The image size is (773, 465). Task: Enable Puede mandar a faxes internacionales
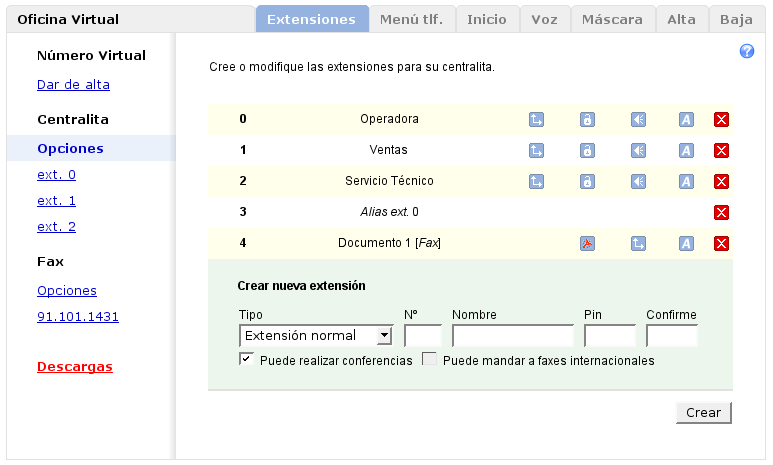(429, 360)
